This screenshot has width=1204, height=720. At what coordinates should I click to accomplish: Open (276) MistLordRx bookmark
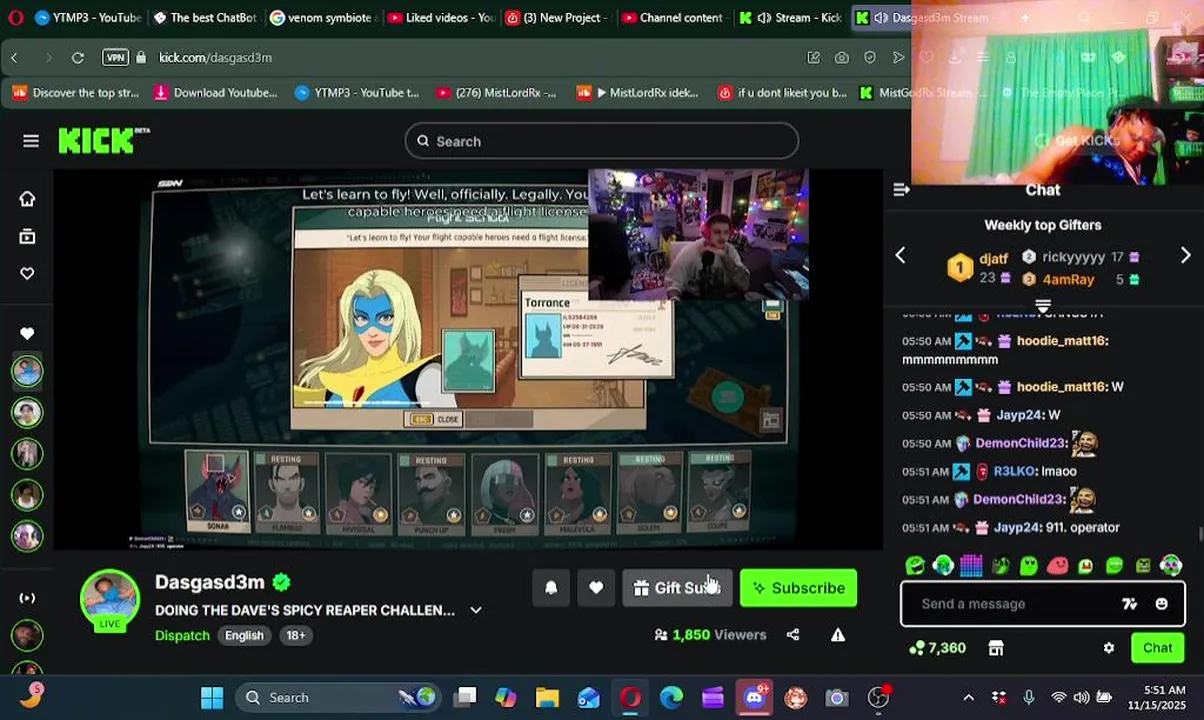pos(496,93)
